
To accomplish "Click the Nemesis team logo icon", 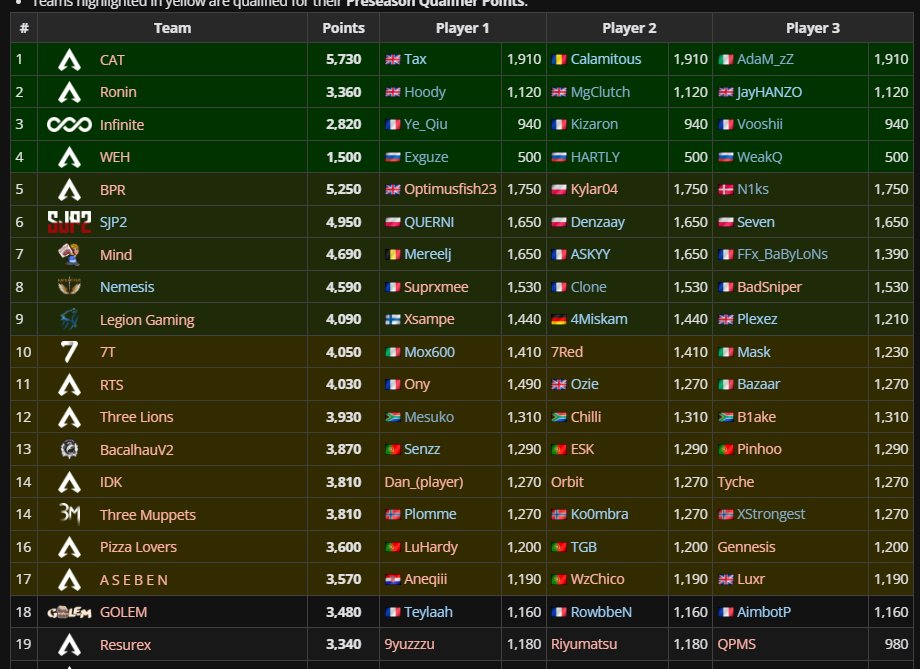I will point(69,286).
